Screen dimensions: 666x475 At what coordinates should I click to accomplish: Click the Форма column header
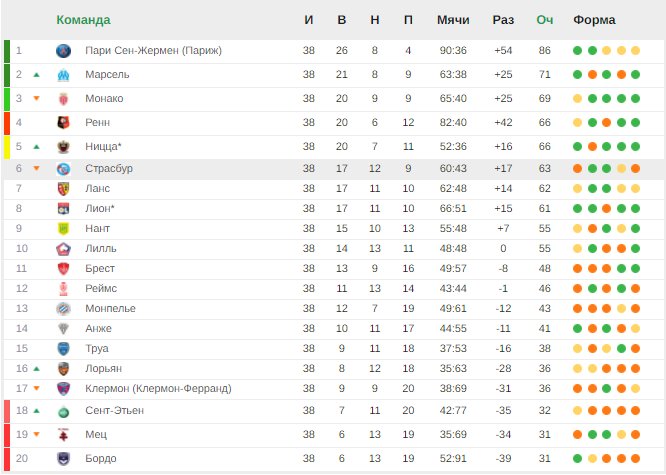point(594,20)
